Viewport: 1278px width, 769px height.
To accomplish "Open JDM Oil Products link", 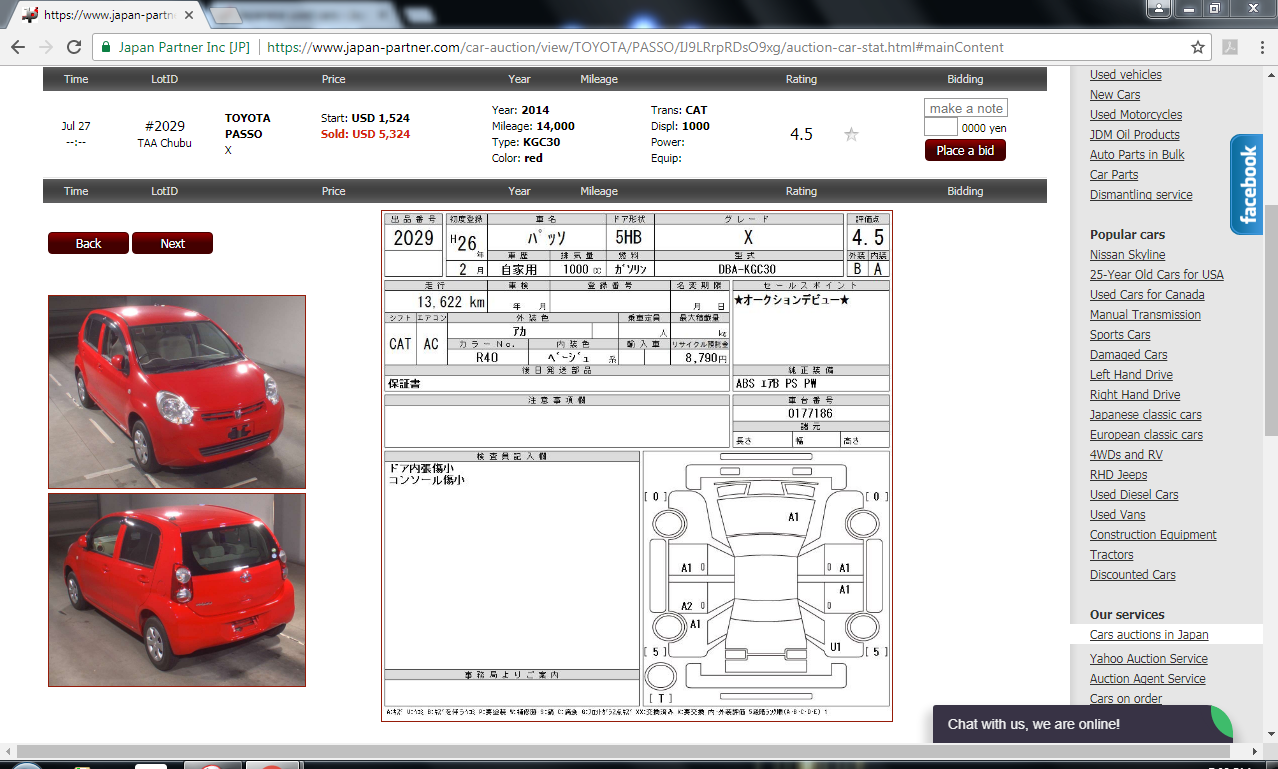I will point(1134,135).
